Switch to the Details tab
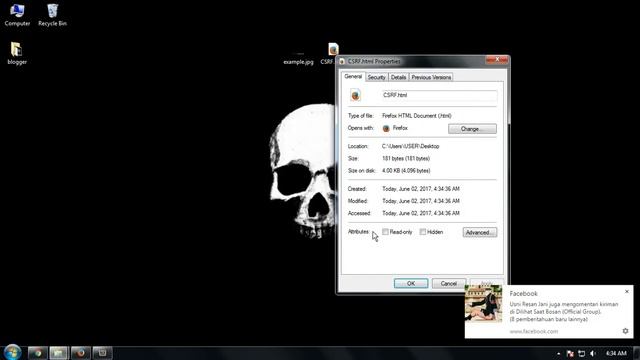Viewport: 640px width, 360px height. [x=398, y=77]
